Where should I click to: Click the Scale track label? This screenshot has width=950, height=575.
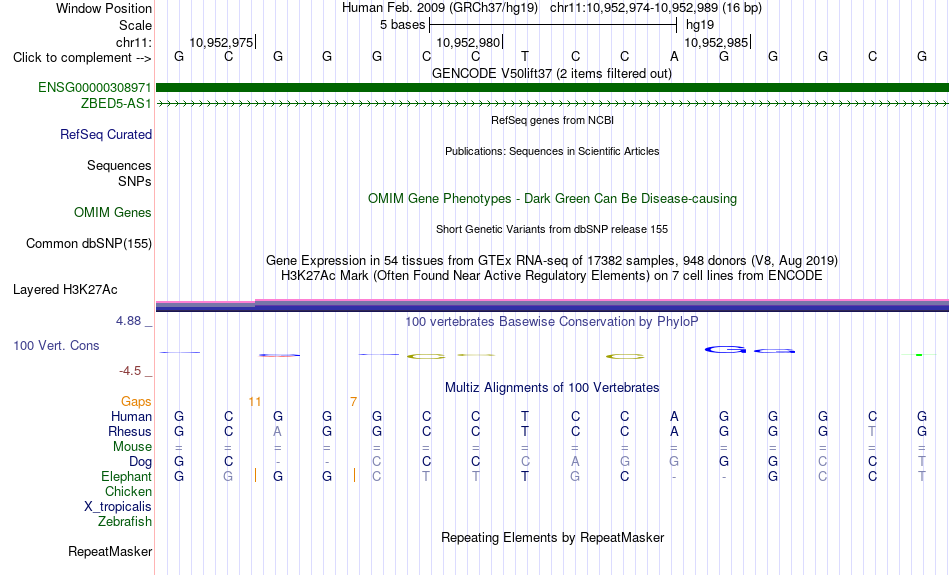click(135, 25)
